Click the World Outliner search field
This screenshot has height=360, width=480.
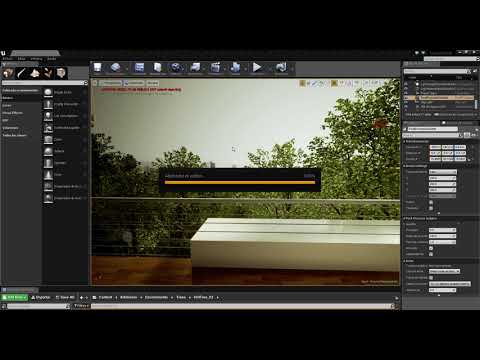click(x=437, y=71)
